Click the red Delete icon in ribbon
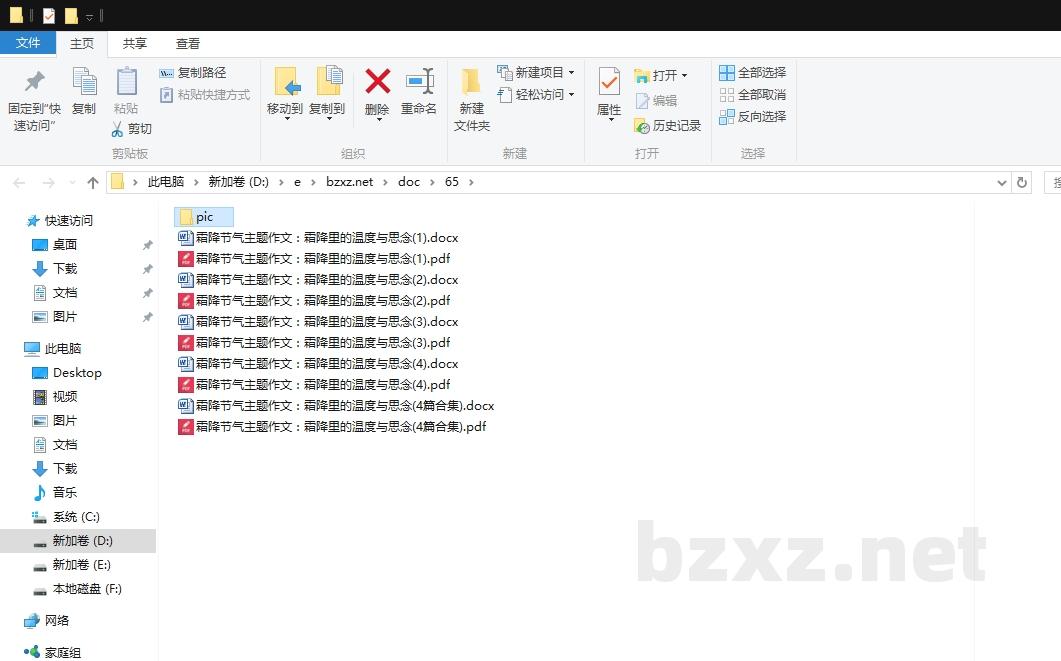 pos(377,82)
